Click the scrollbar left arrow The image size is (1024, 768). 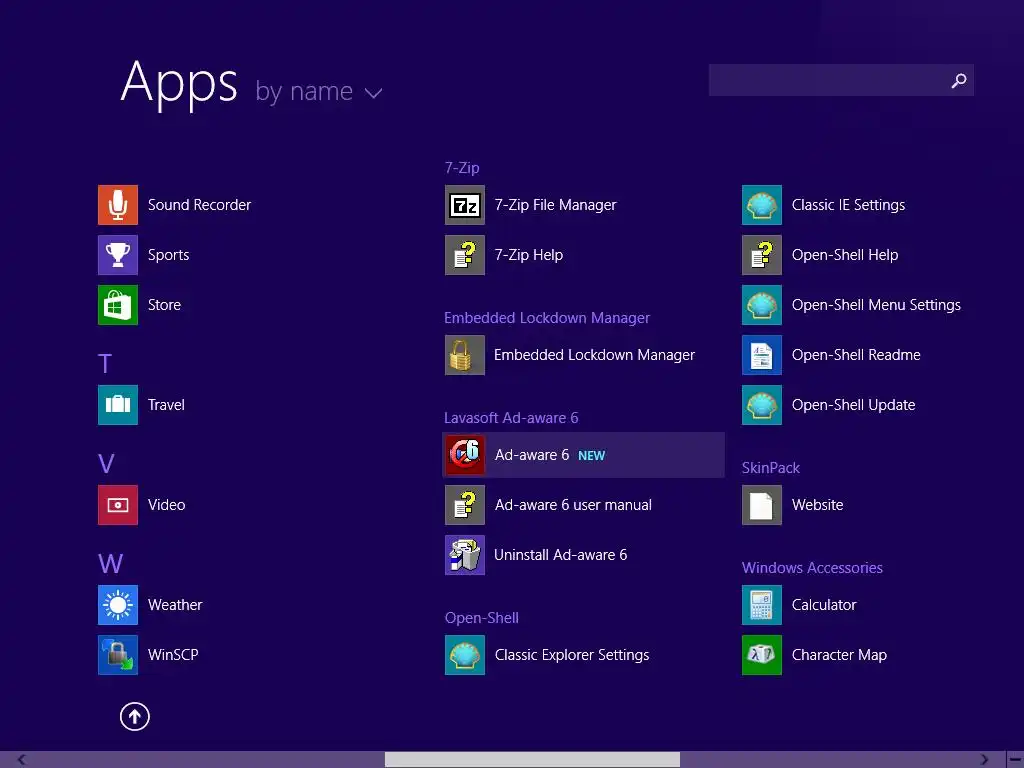coord(22,760)
